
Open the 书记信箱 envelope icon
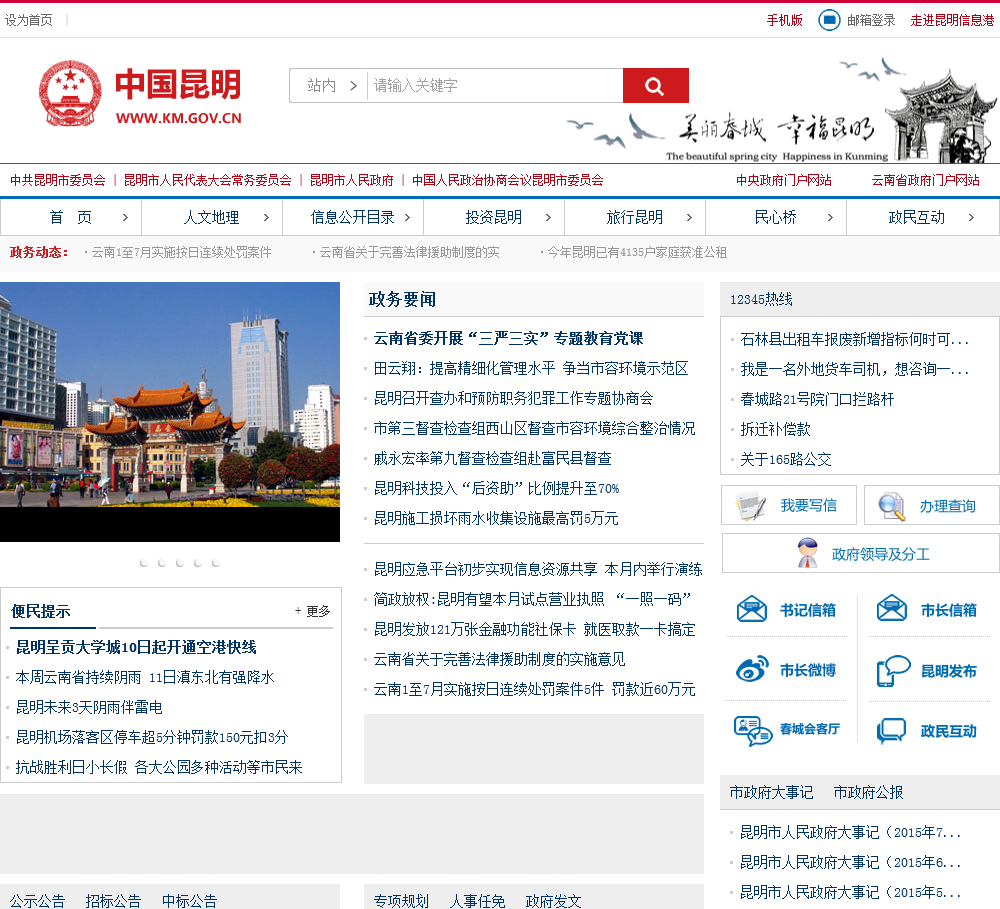[x=752, y=609]
